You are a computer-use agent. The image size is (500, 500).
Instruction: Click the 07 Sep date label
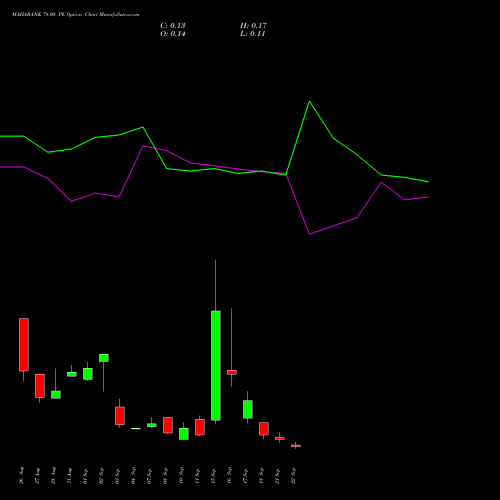(x=150, y=475)
